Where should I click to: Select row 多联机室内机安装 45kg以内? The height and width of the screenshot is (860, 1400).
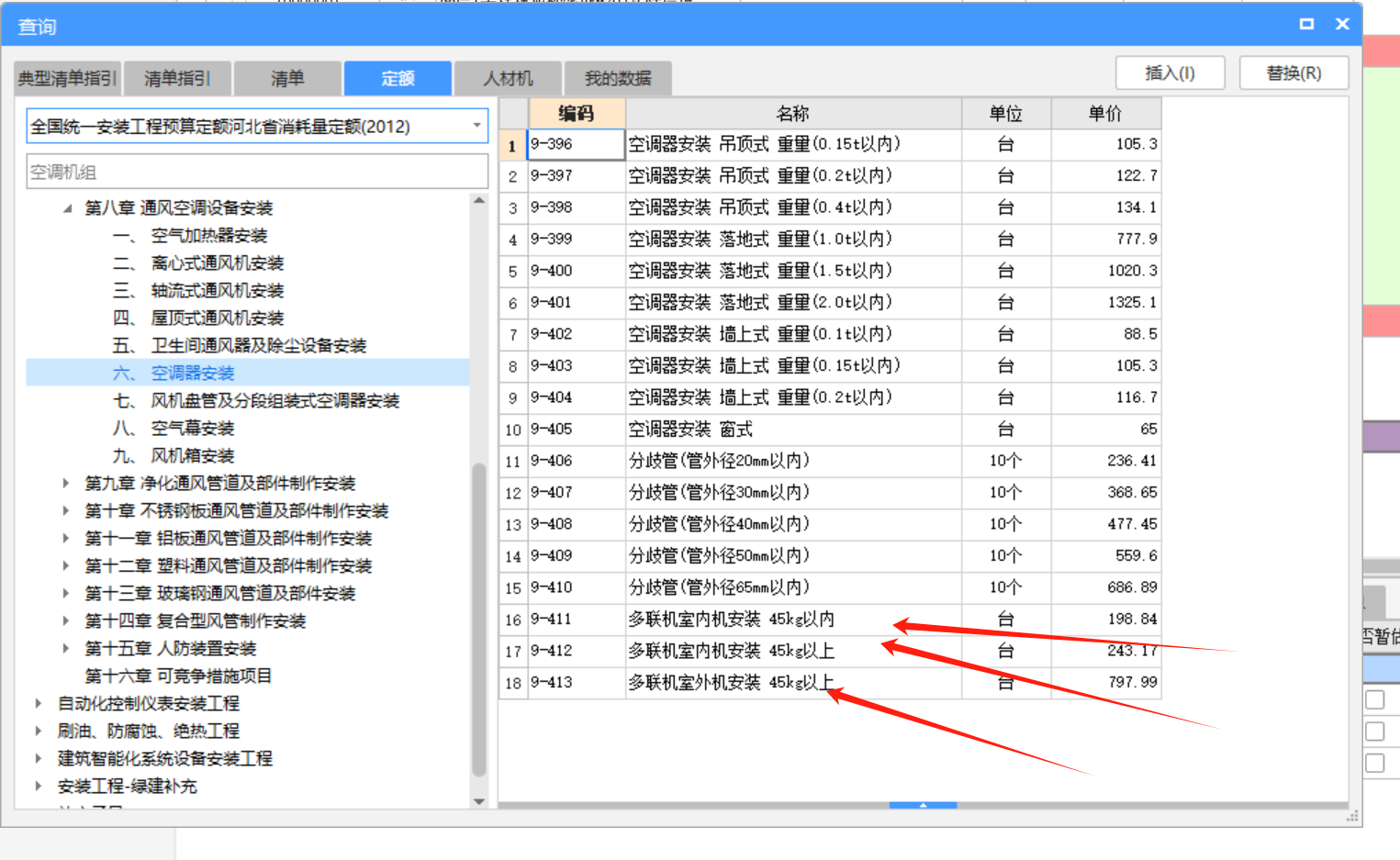click(x=830, y=620)
